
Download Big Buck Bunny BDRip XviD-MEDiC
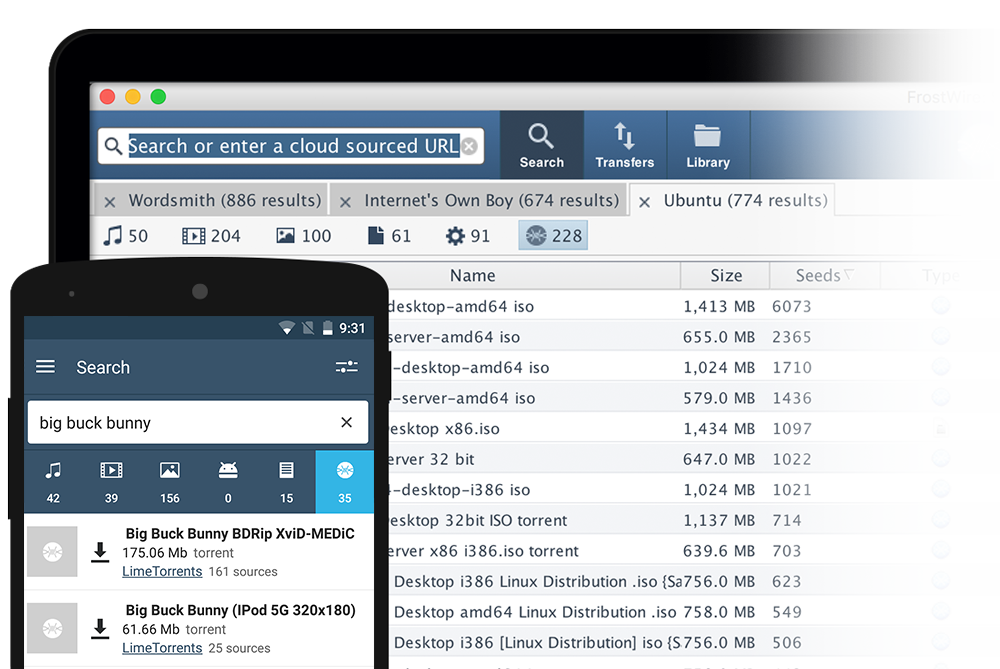tap(99, 552)
